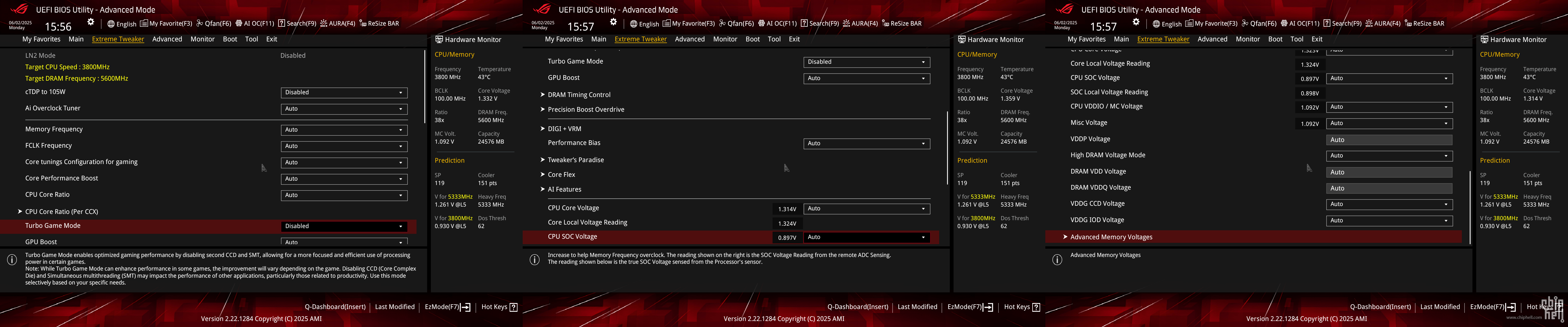This screenshot has width=1568, height=327.
Task: Click info icon beside SOC Voltage help text
Action: [x=534, y=260]
